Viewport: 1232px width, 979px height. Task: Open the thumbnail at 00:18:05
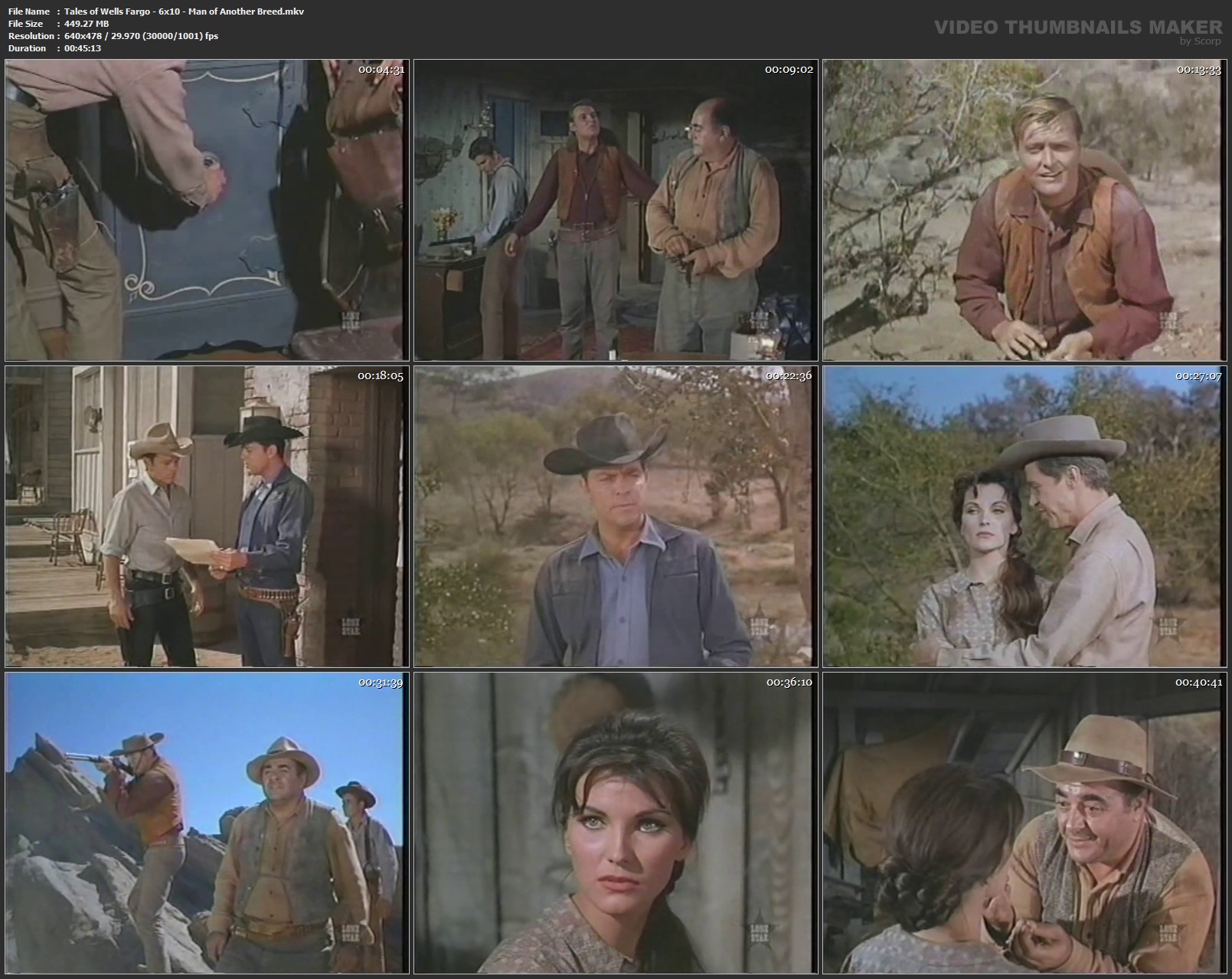coord(208,516)
